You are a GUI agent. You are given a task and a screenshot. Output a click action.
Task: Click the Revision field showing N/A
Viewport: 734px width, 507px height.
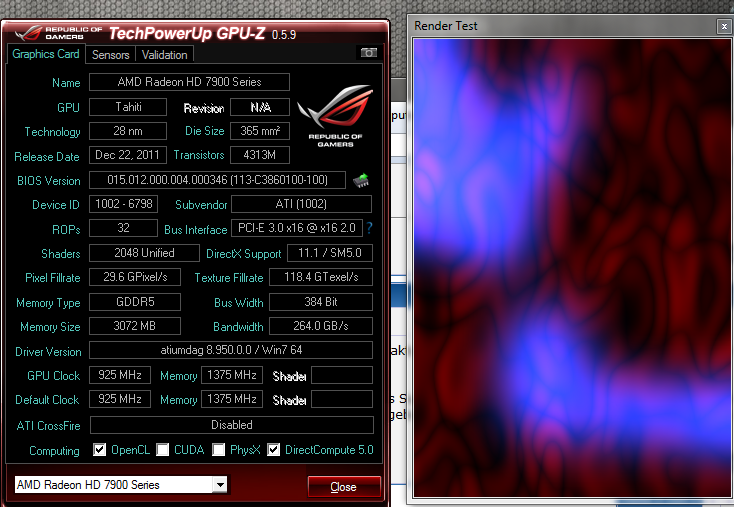pos(260,107)
